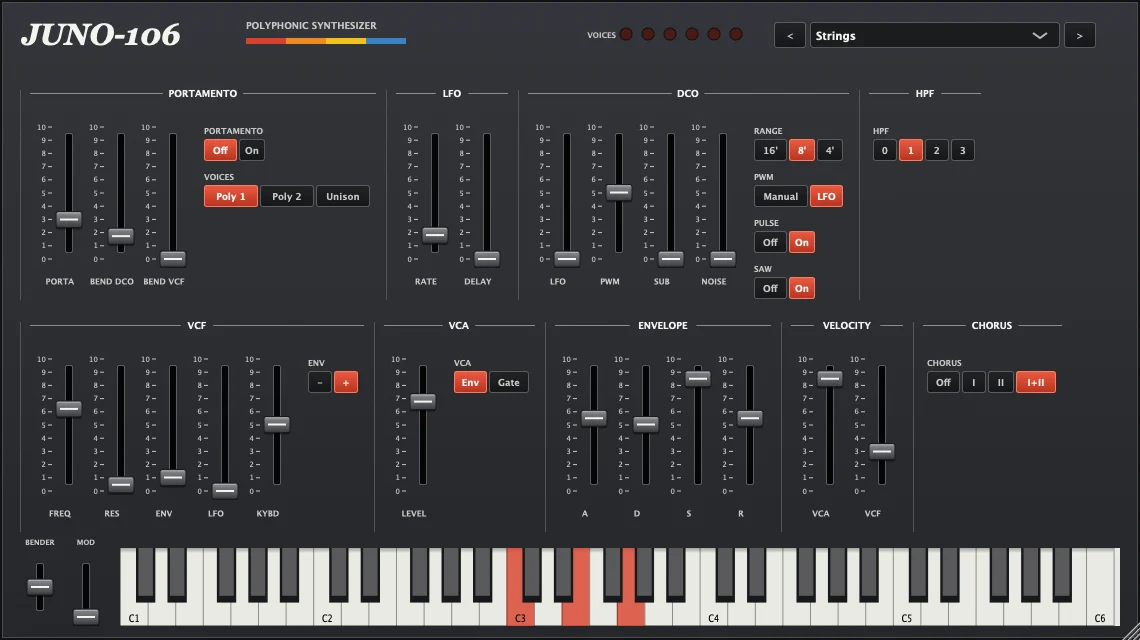Click the PORTA slider handle
This screenshot has width=1140, height=640.
[x=69, y=219]
